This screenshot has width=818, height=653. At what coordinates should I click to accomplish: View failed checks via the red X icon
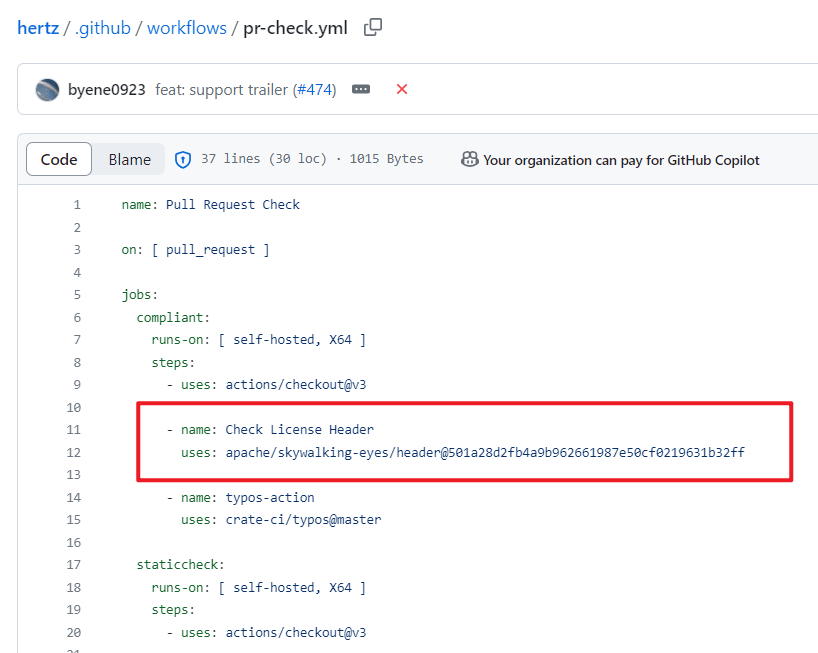click(402, 89)
